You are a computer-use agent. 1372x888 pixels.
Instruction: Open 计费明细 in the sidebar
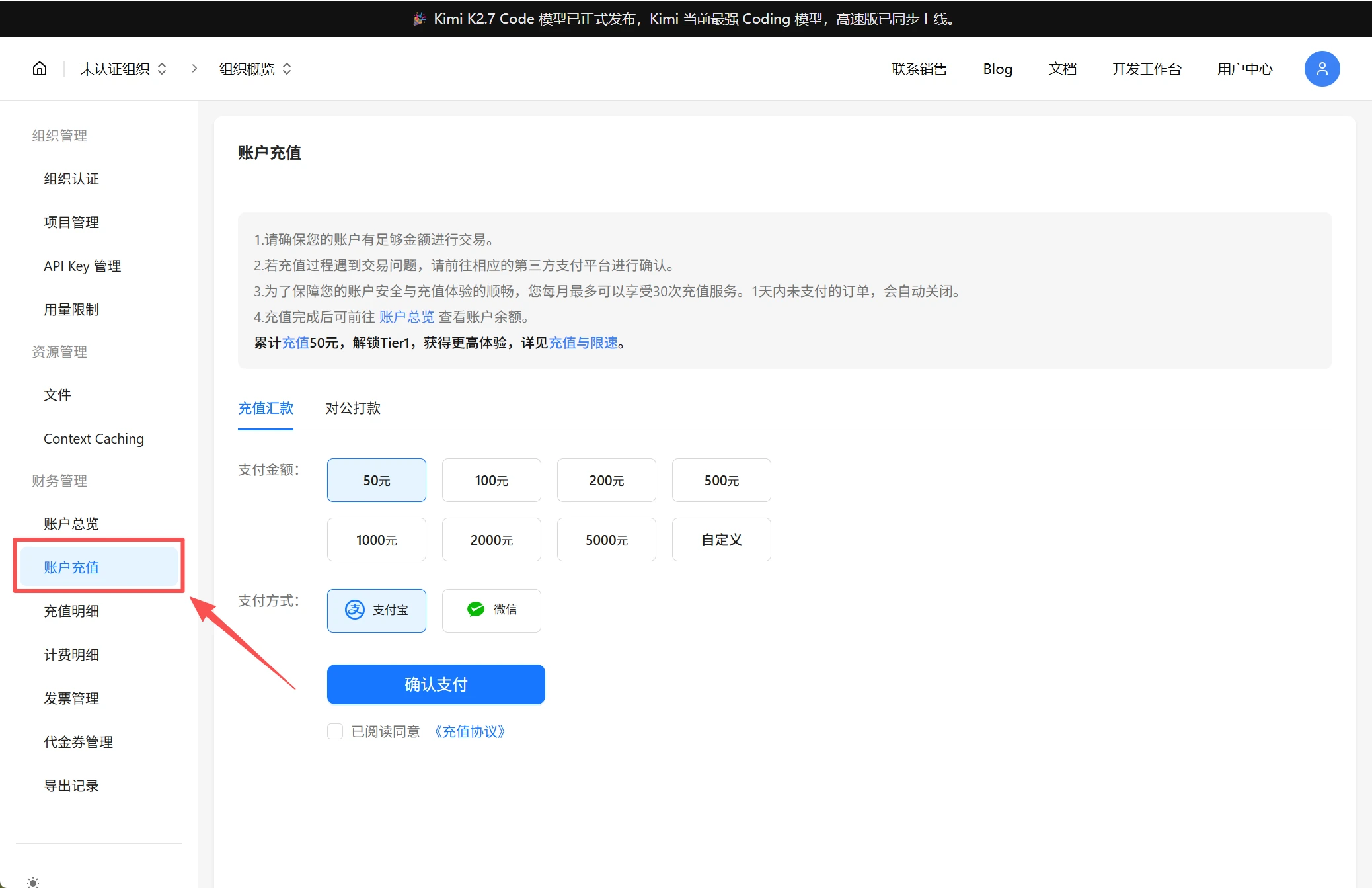[99, 655]
